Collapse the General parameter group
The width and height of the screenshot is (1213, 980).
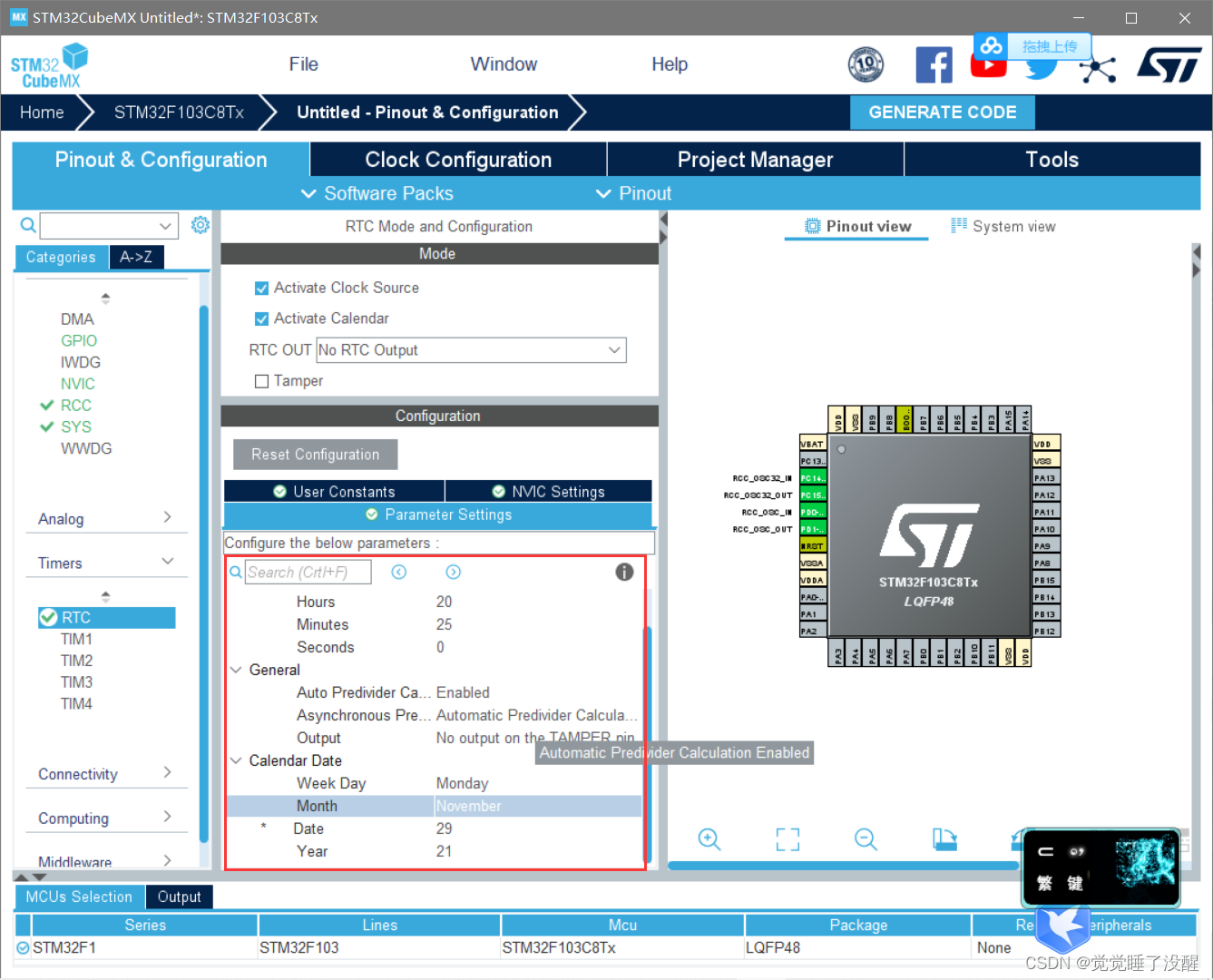click(x=236, y=670)
